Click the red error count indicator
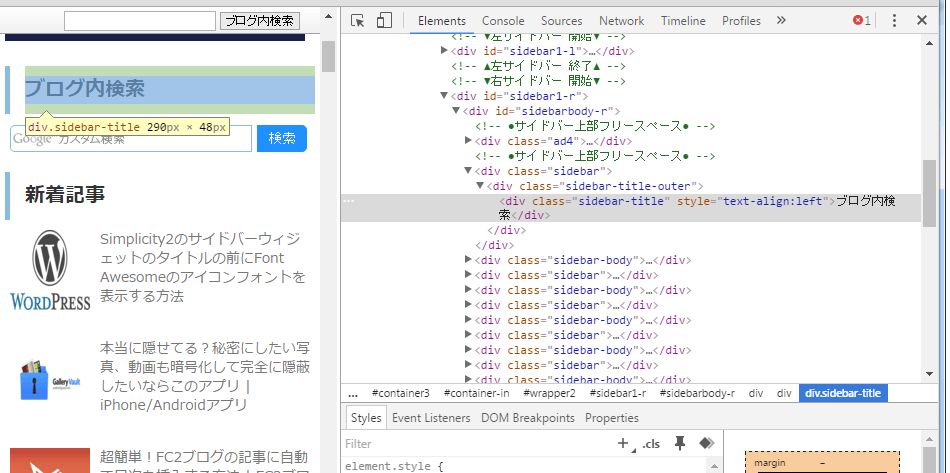This screenshot has height=473, width=950. (x=861, y=21)
